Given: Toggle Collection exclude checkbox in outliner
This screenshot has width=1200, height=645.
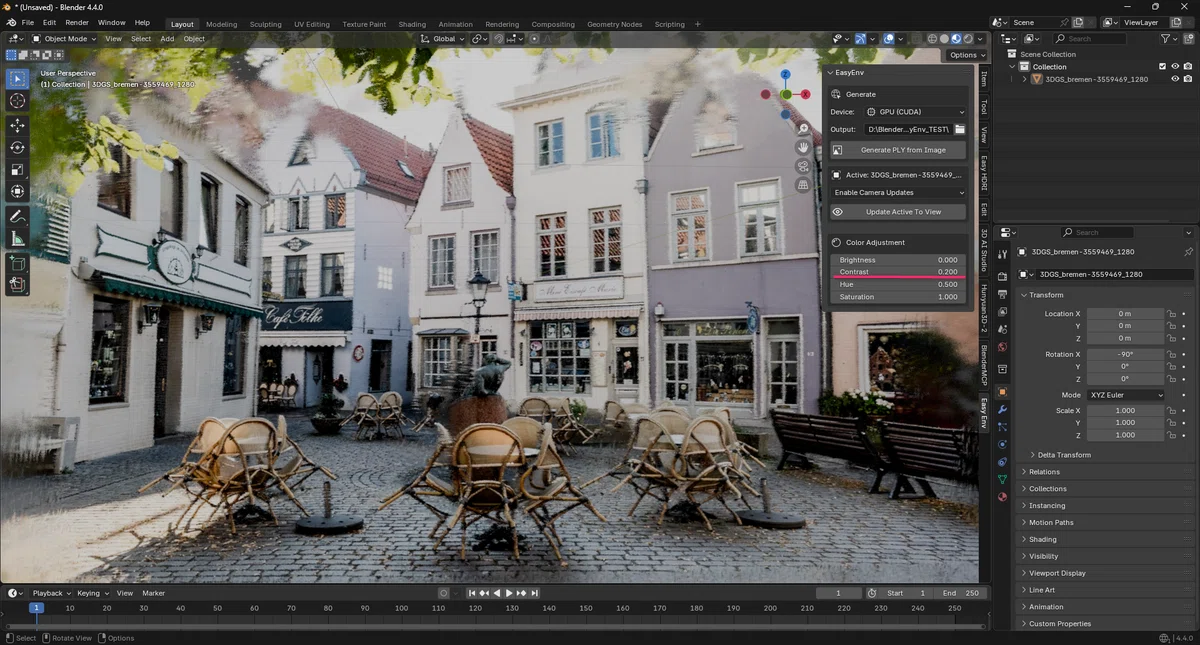Looking at the screenshot, I should [x=1162, y=67].
